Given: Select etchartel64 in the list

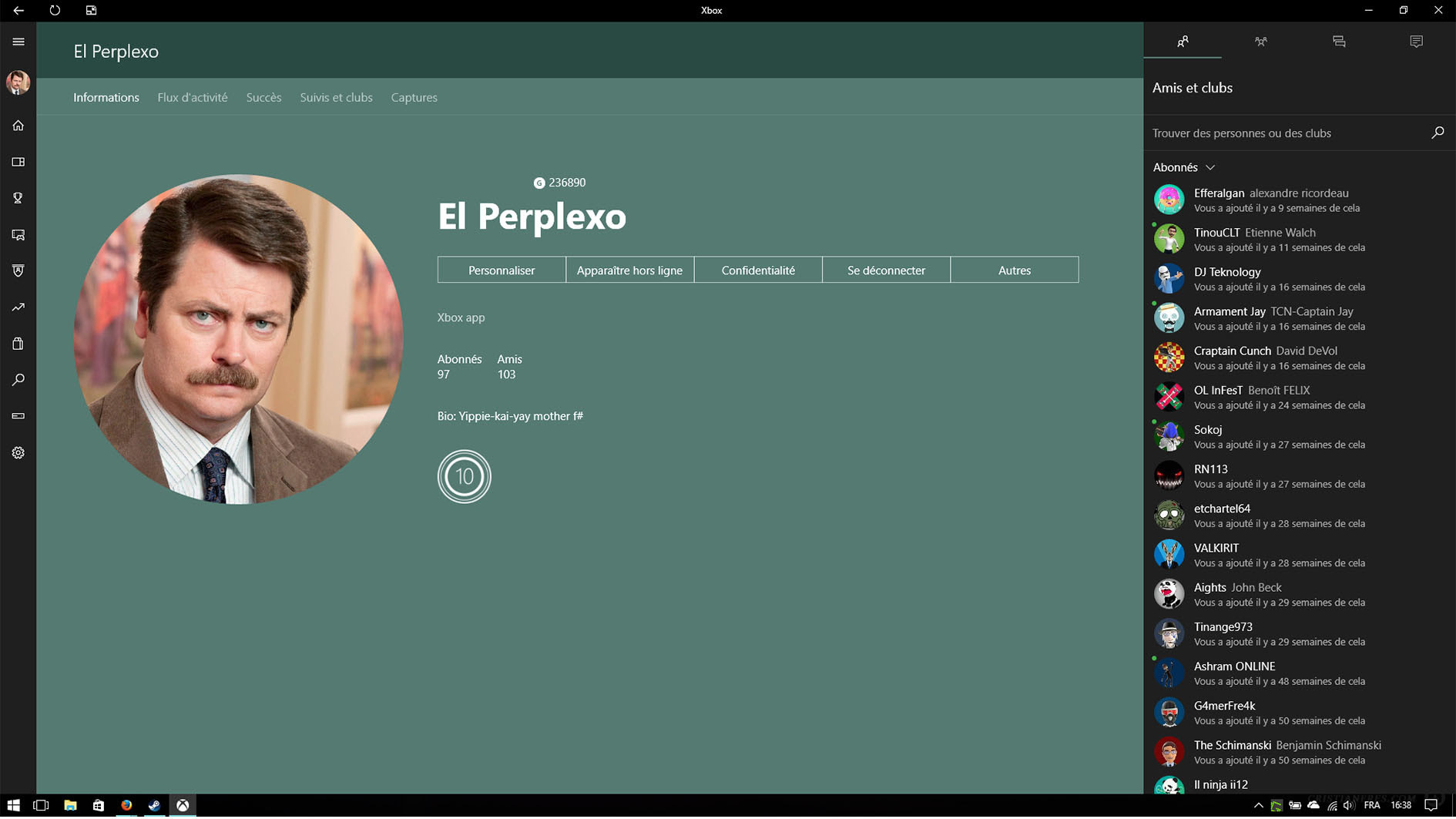Looking at the screenshot, I should tap(1300, 515).
